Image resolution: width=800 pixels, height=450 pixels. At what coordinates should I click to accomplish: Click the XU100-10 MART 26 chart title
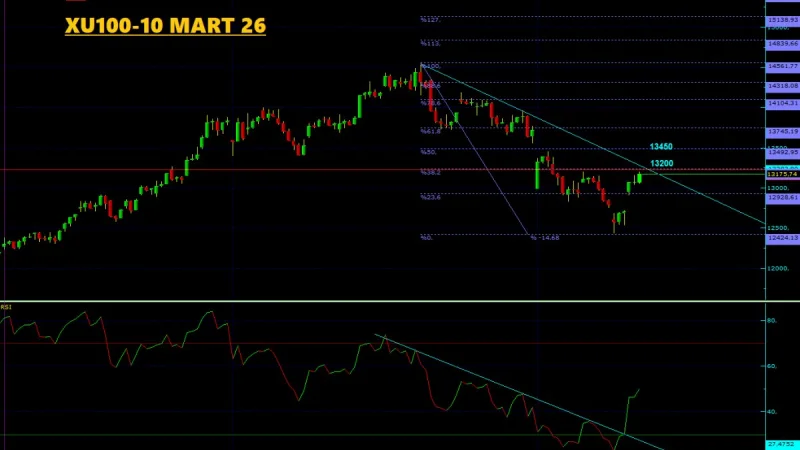coord(165,26)
